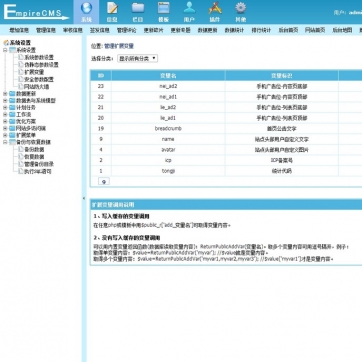Expand the 工作流 tree folder
Screen dimensions: 362x362
click(5, 114)
